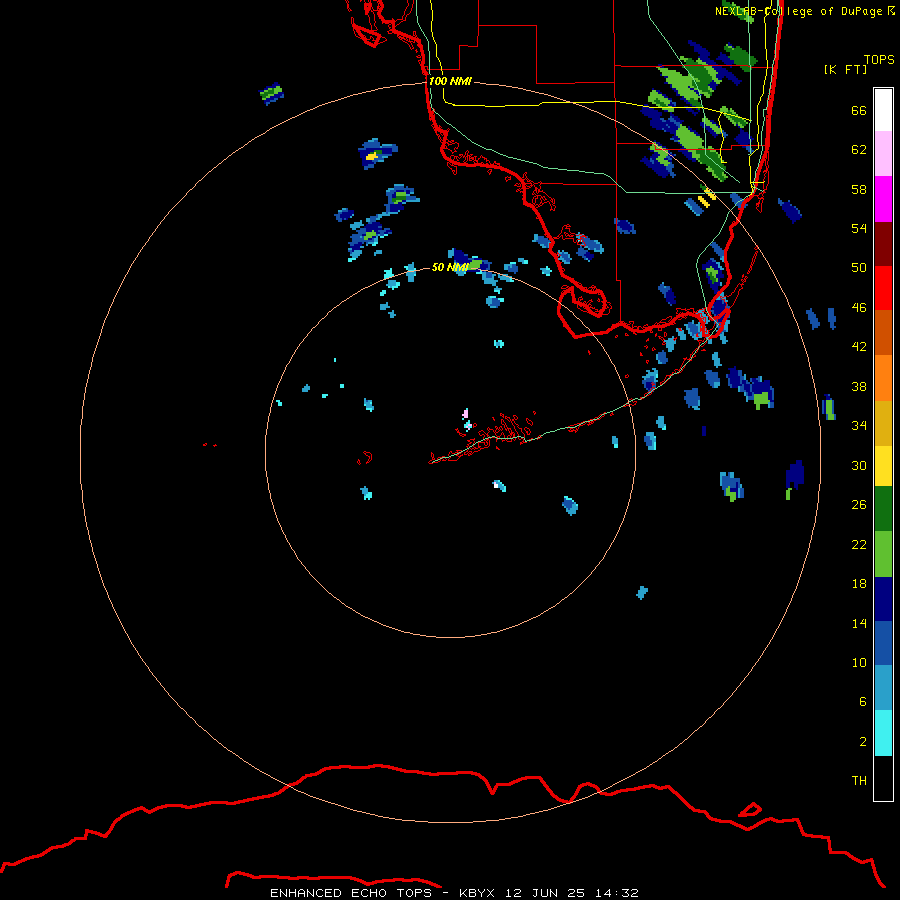Select the dark red (maroon) legend swatch
Viewport: 900px width, 900px height.
point(883,243)
